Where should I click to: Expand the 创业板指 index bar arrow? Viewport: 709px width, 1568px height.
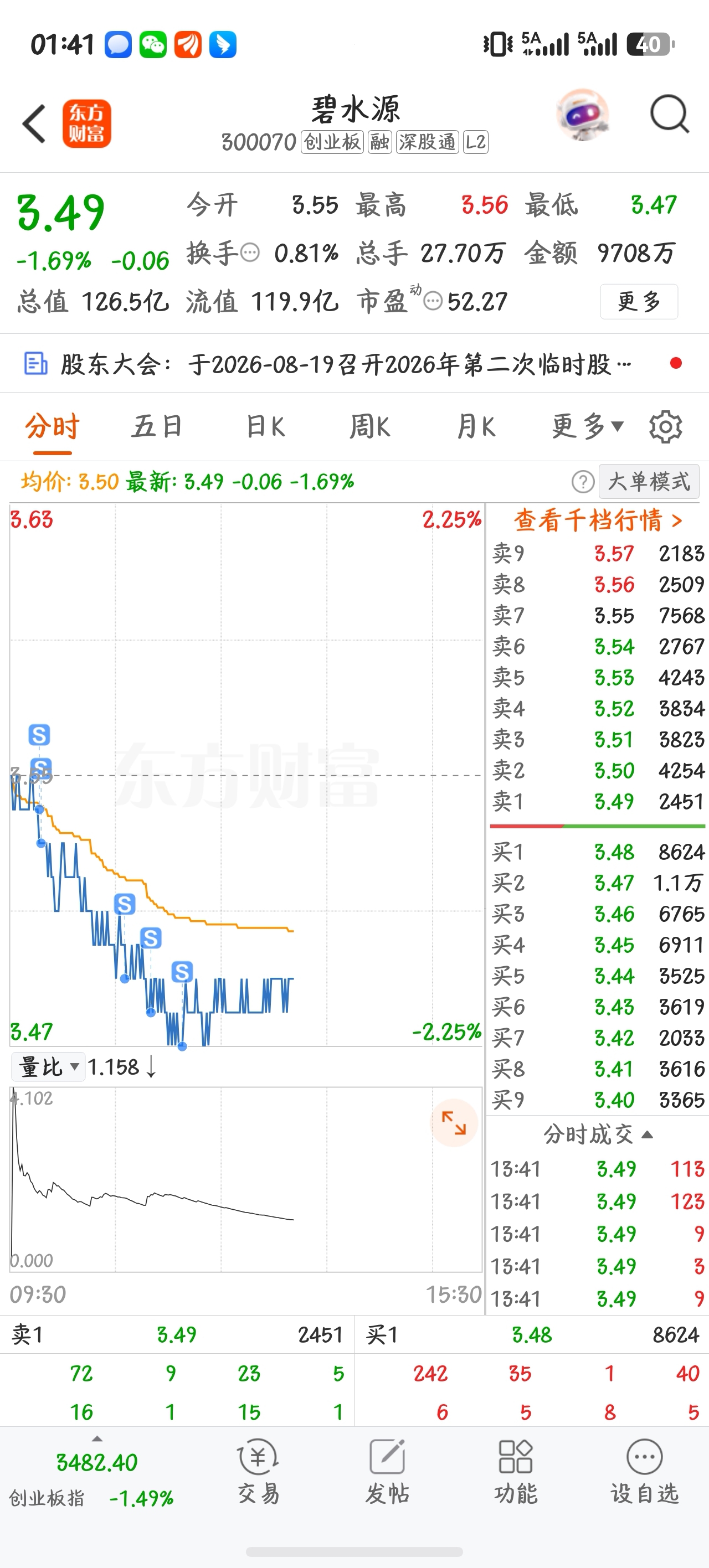click(97, 1439)
